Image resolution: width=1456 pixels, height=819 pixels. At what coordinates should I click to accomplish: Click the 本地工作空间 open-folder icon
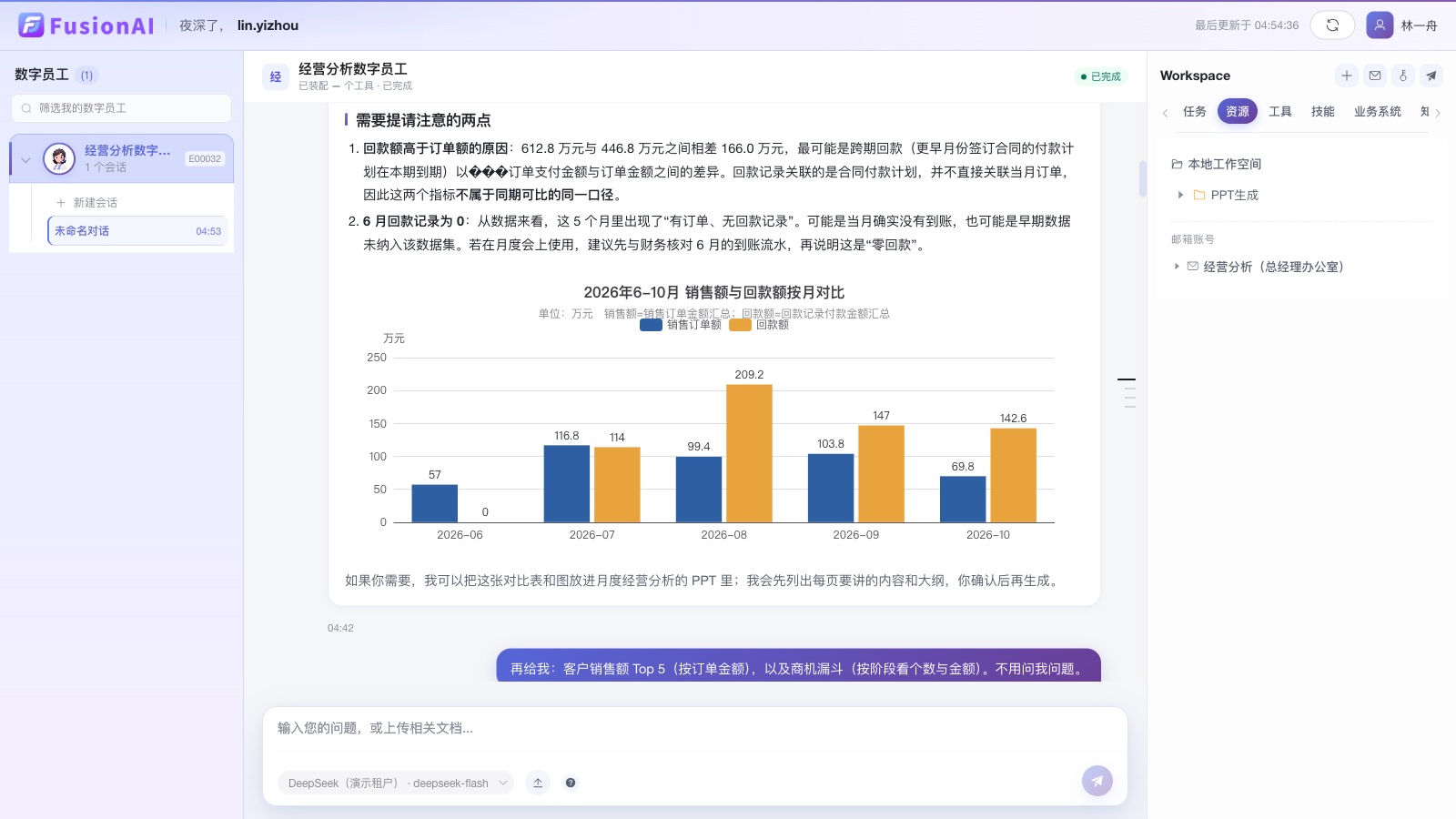1177,164
